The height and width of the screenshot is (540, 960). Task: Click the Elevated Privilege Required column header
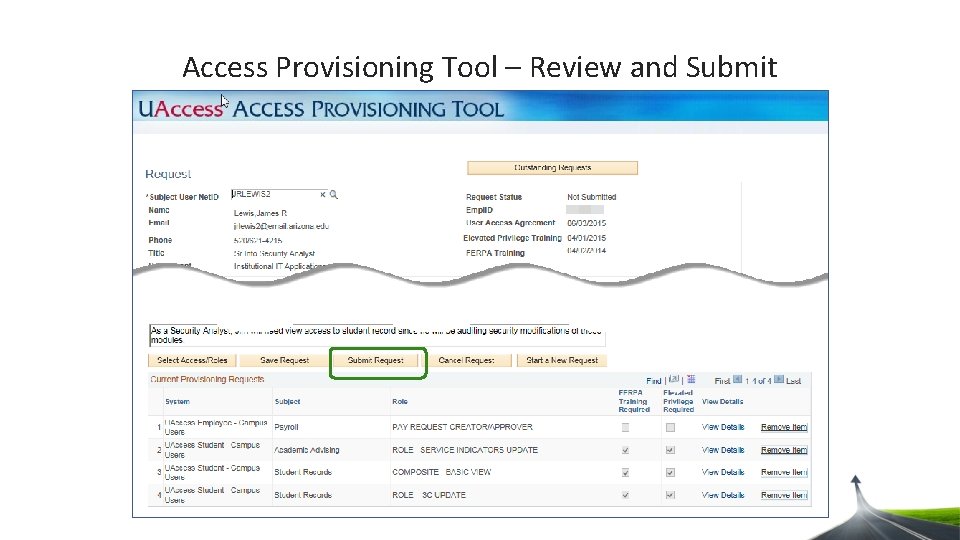point(678,401)
